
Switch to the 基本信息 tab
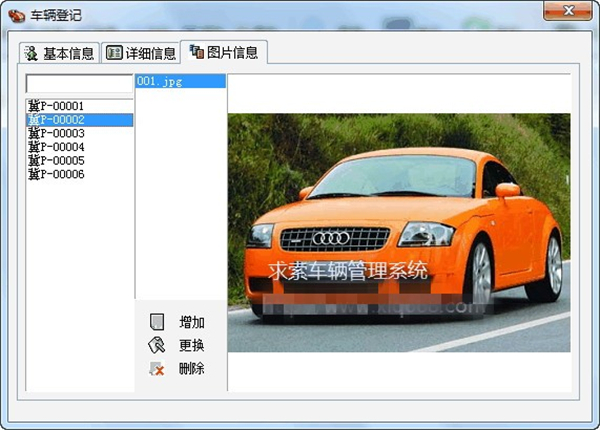(60, 53)
